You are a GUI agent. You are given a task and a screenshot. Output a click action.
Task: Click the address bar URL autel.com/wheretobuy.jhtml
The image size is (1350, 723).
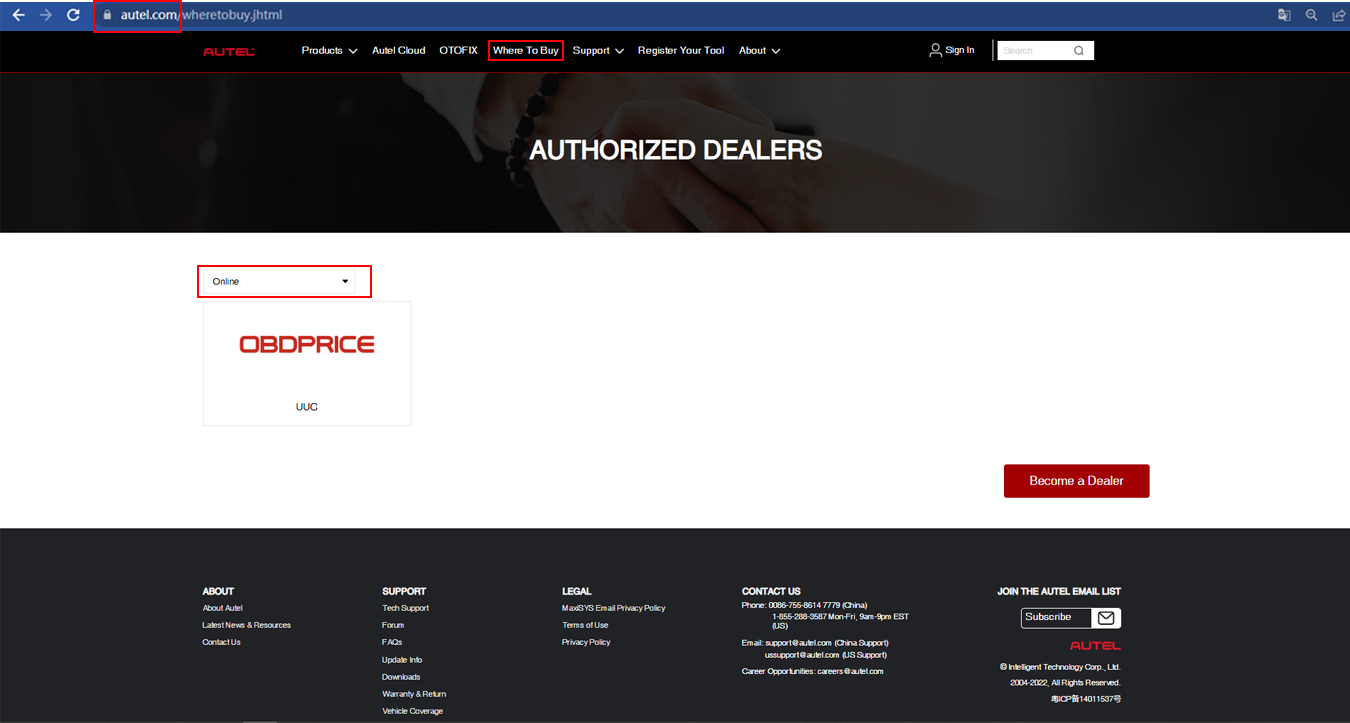[x=201, y=15]
